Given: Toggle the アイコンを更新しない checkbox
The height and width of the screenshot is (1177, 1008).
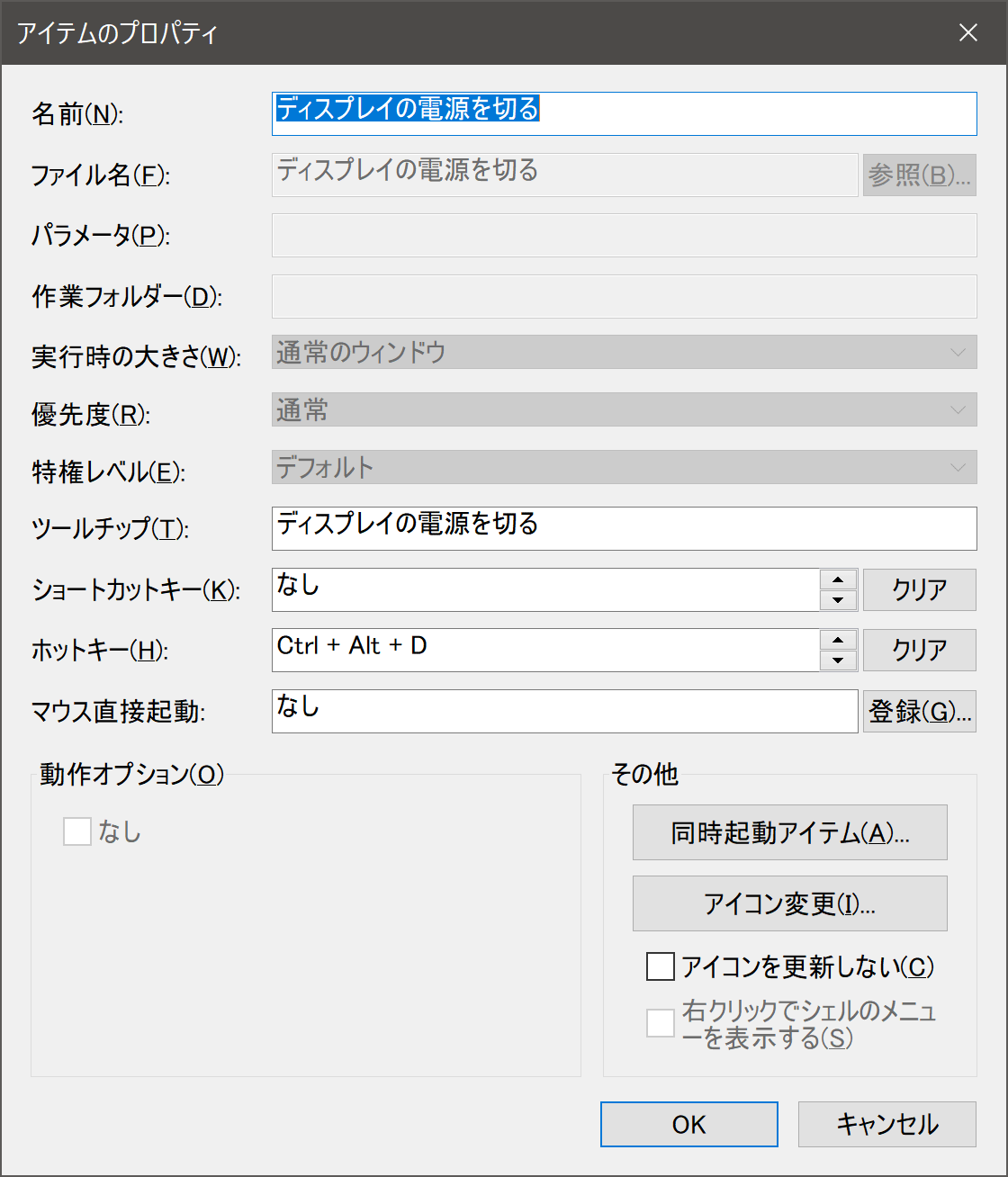Looking at the screenshot, I should [661, 966].
